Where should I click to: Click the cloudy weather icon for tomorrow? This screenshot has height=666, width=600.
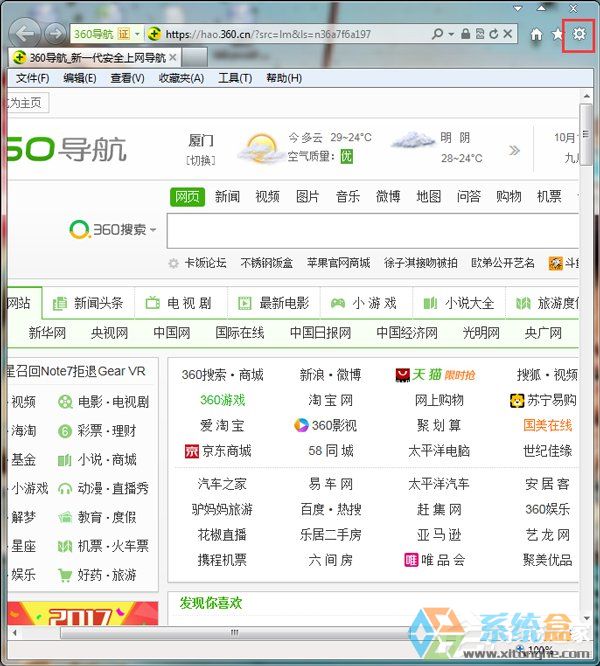click(x=412, y=140)
